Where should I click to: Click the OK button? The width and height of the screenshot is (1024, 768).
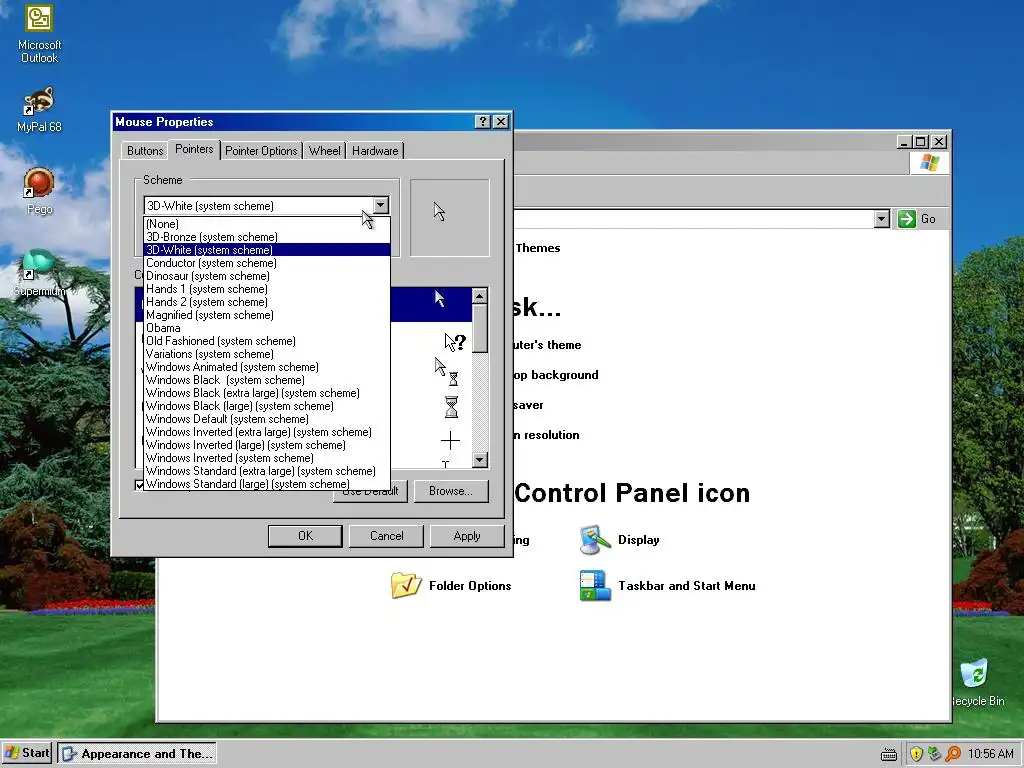305,536
